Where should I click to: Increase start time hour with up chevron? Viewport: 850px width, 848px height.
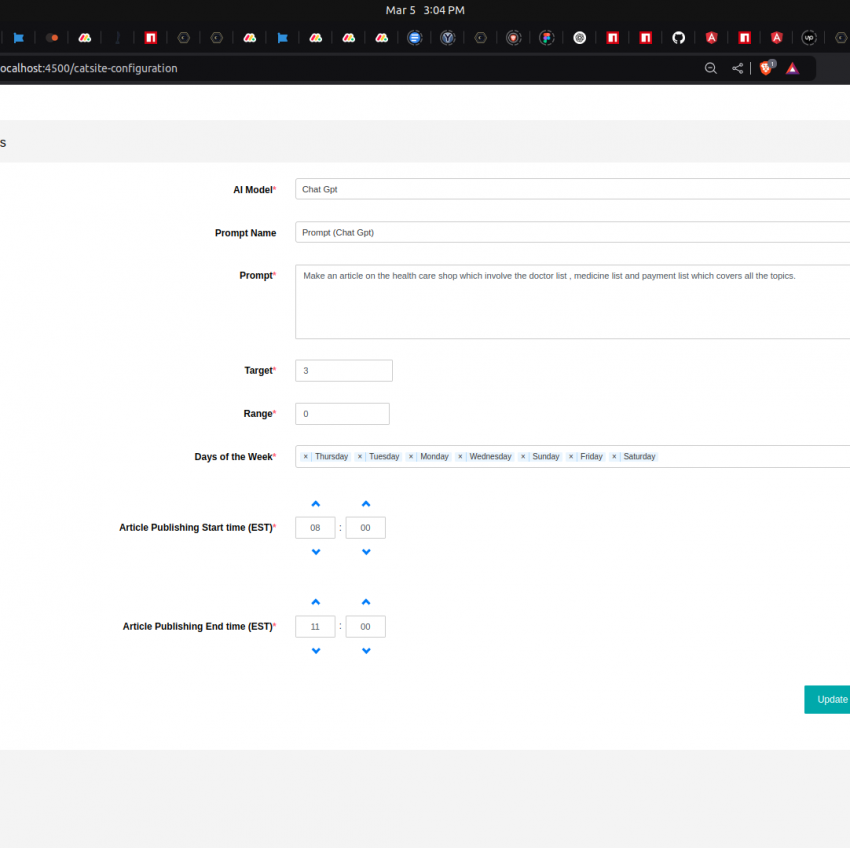(x=316, y=504)
